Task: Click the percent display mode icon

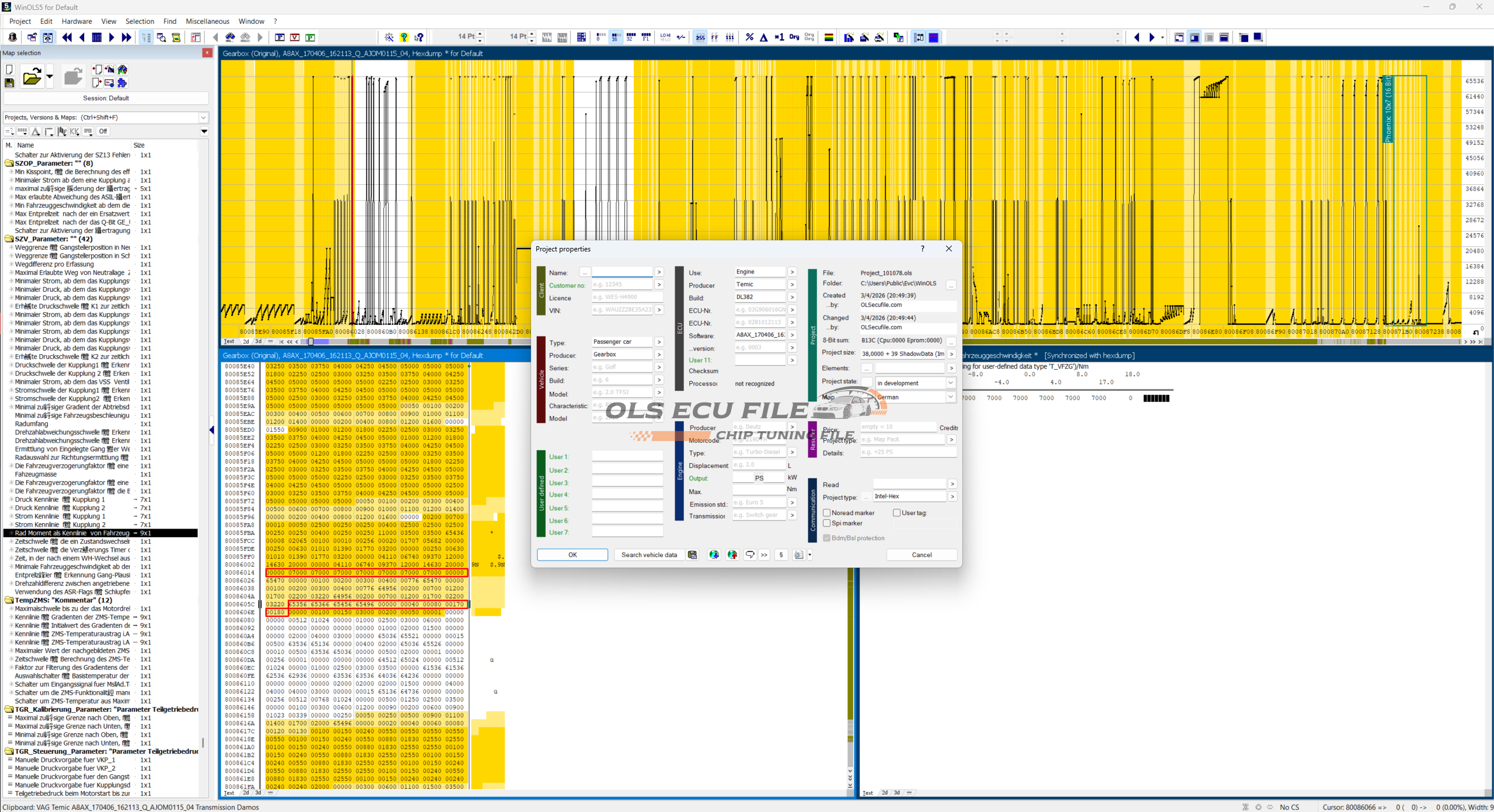Action: pyautogui.click(x=749, y=37)
